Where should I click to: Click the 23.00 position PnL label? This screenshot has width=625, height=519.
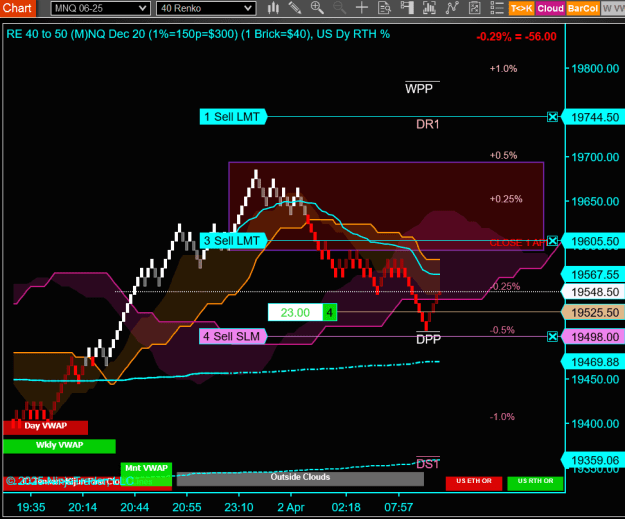coord(295,313)
